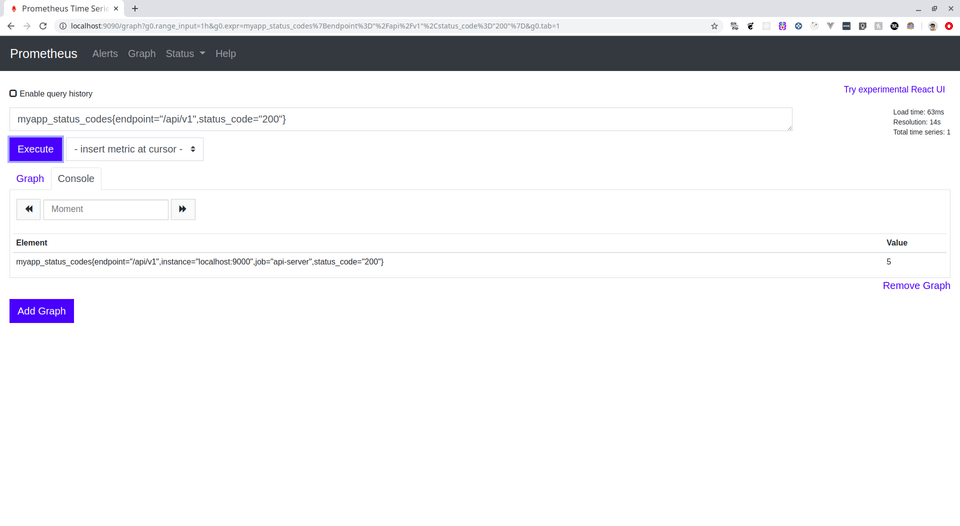Open the translate extension icon
Image resolution: width=960 pixels, height=526 pixels.
tap(734, 26)
